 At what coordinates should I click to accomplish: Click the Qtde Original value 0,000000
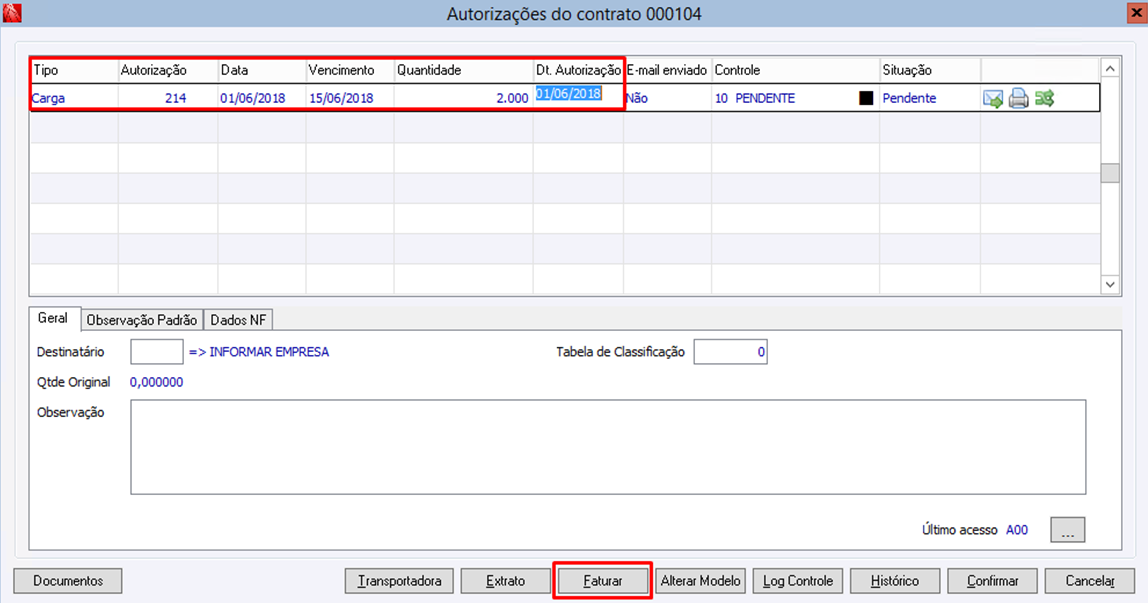click(x=157, y=382)
